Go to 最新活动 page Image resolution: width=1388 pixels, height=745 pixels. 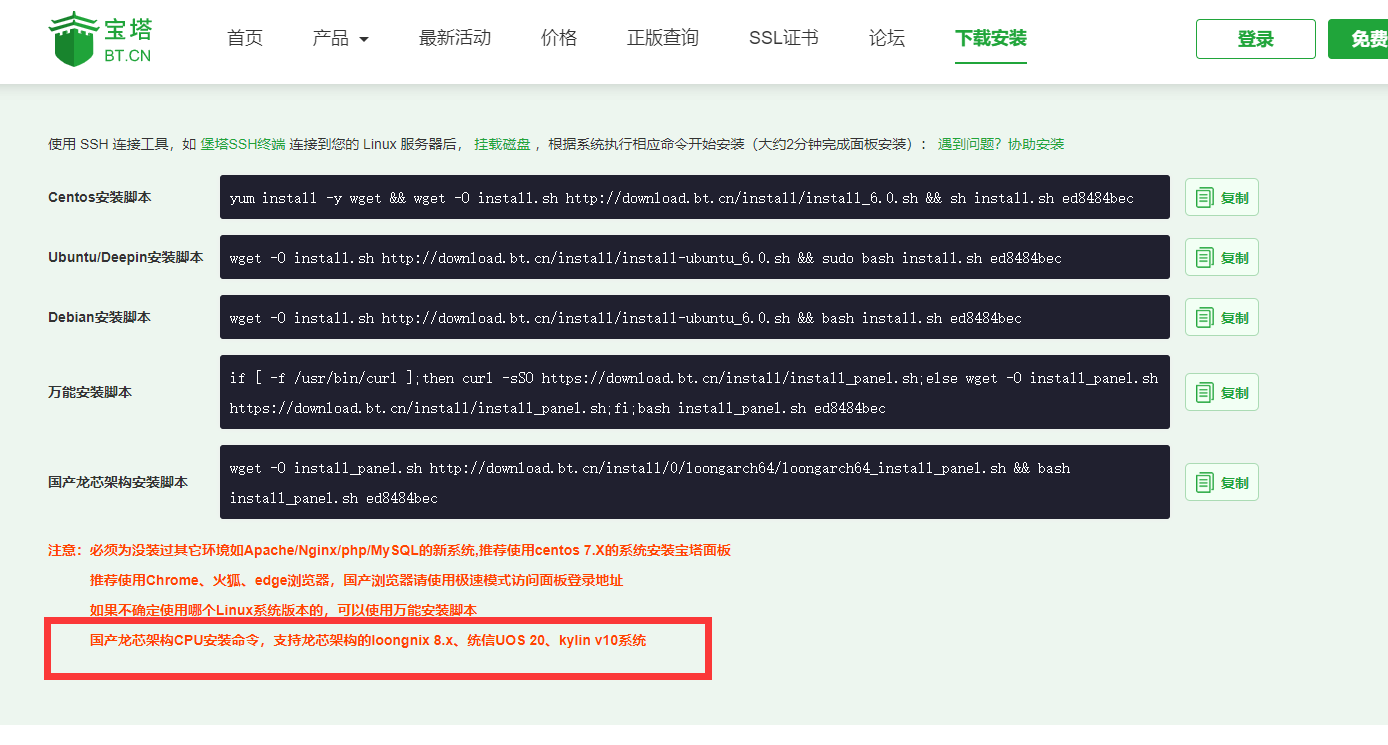pos(455,38)
